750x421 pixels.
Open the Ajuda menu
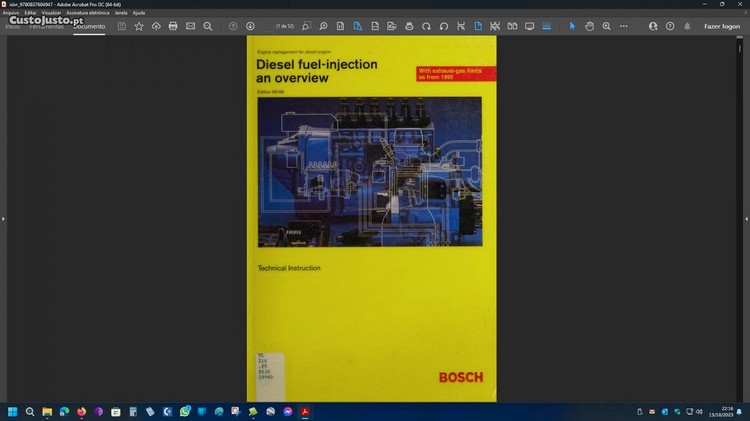click(x=139, y=12)
